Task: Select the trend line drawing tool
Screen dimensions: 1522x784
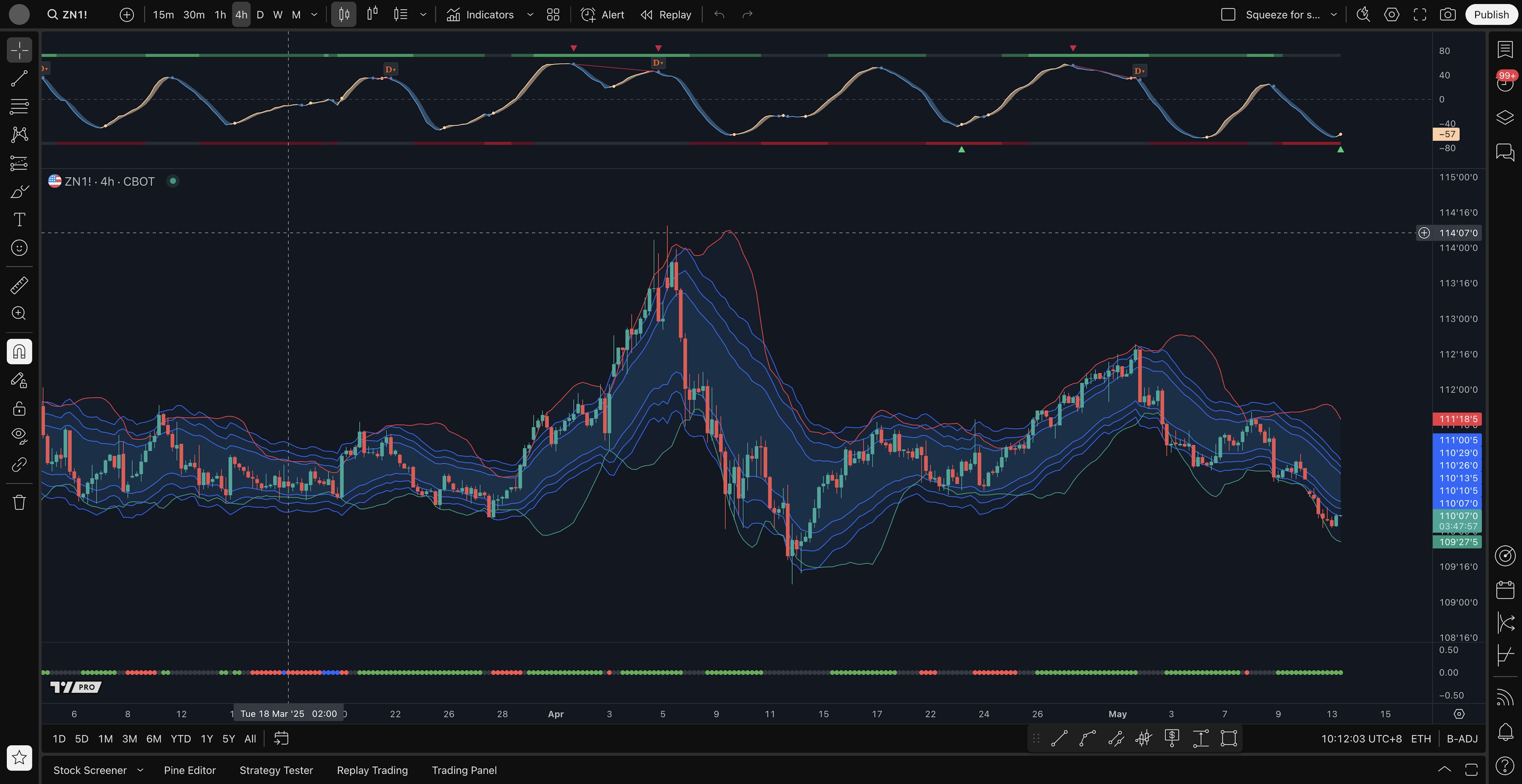Action: (19, 78)
